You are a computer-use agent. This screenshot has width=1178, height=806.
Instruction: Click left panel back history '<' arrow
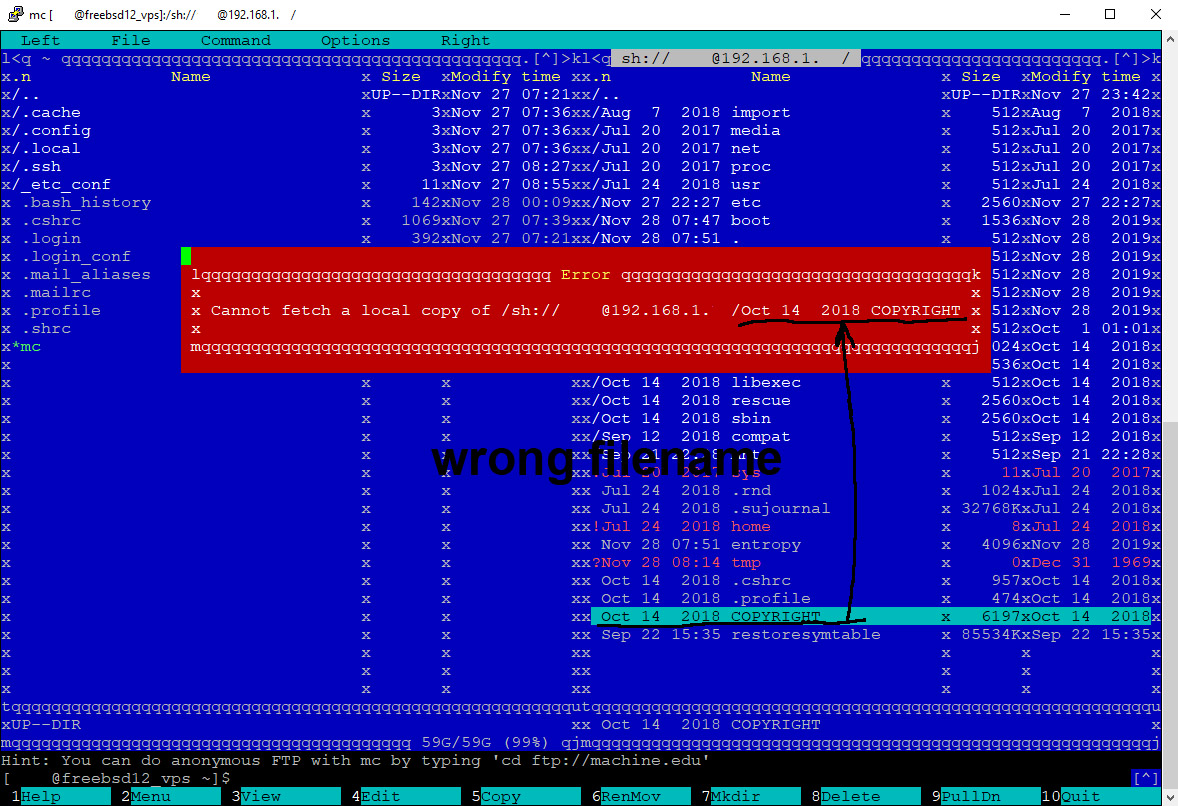[x=16, y=58]
